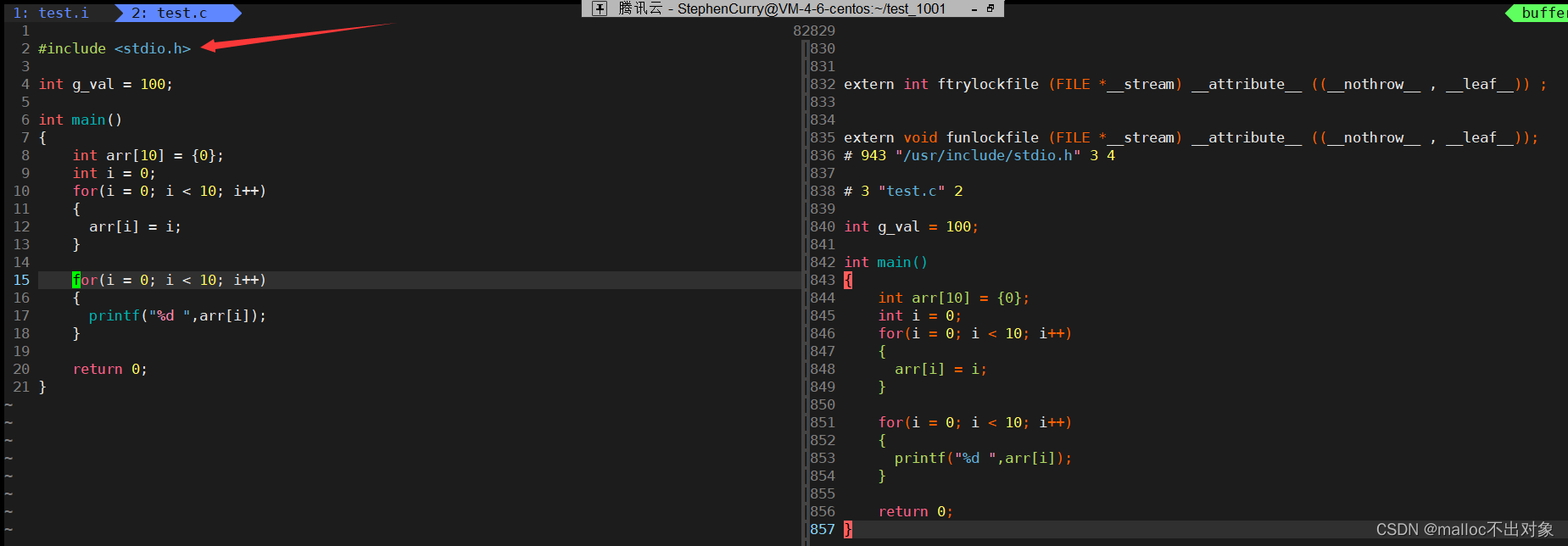Screen dimensions: 1568x546
Task: Click the 'int g_val = 100;' line in the left pane
Action: [x=106, y=84]
